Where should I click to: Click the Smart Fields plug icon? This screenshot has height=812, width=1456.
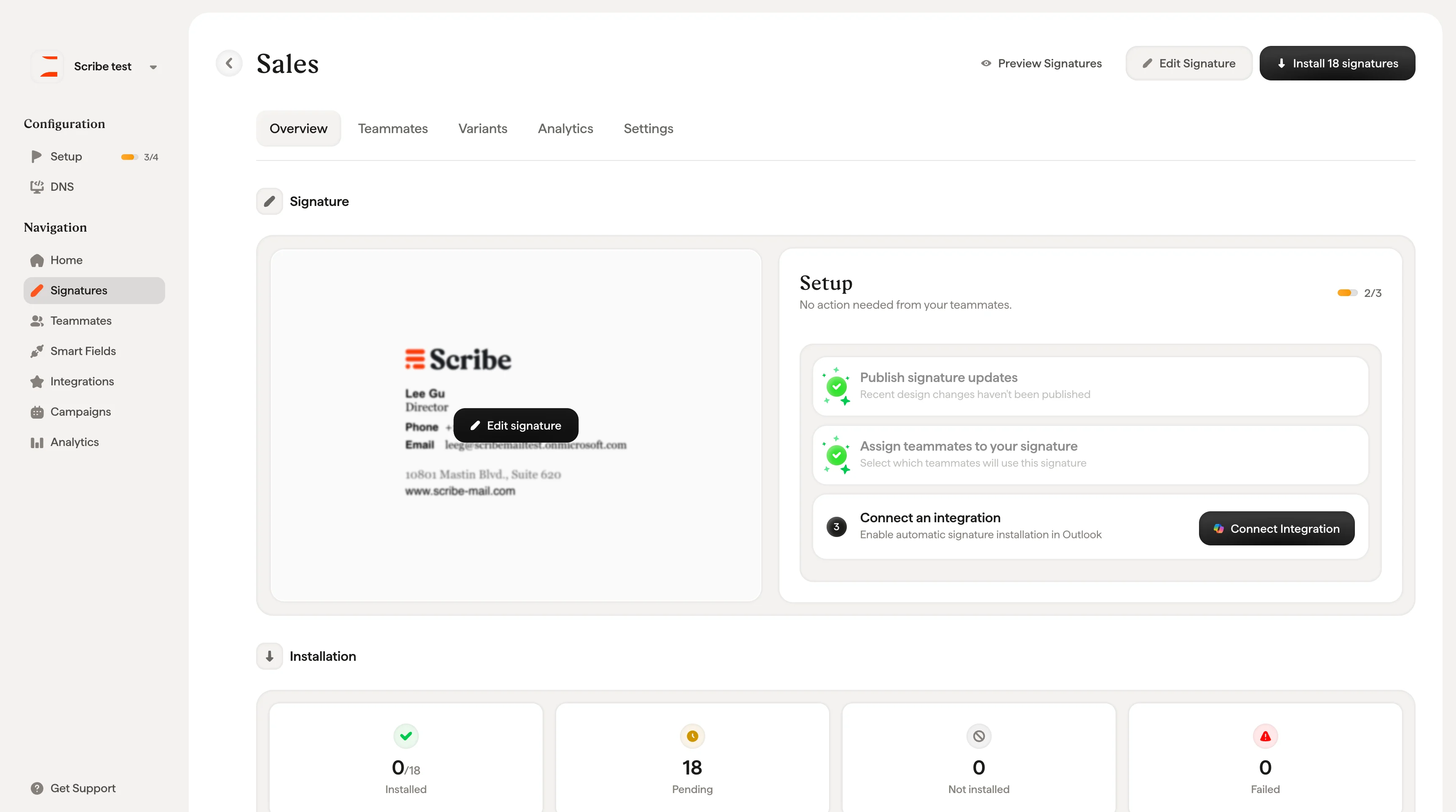(37, 352)
